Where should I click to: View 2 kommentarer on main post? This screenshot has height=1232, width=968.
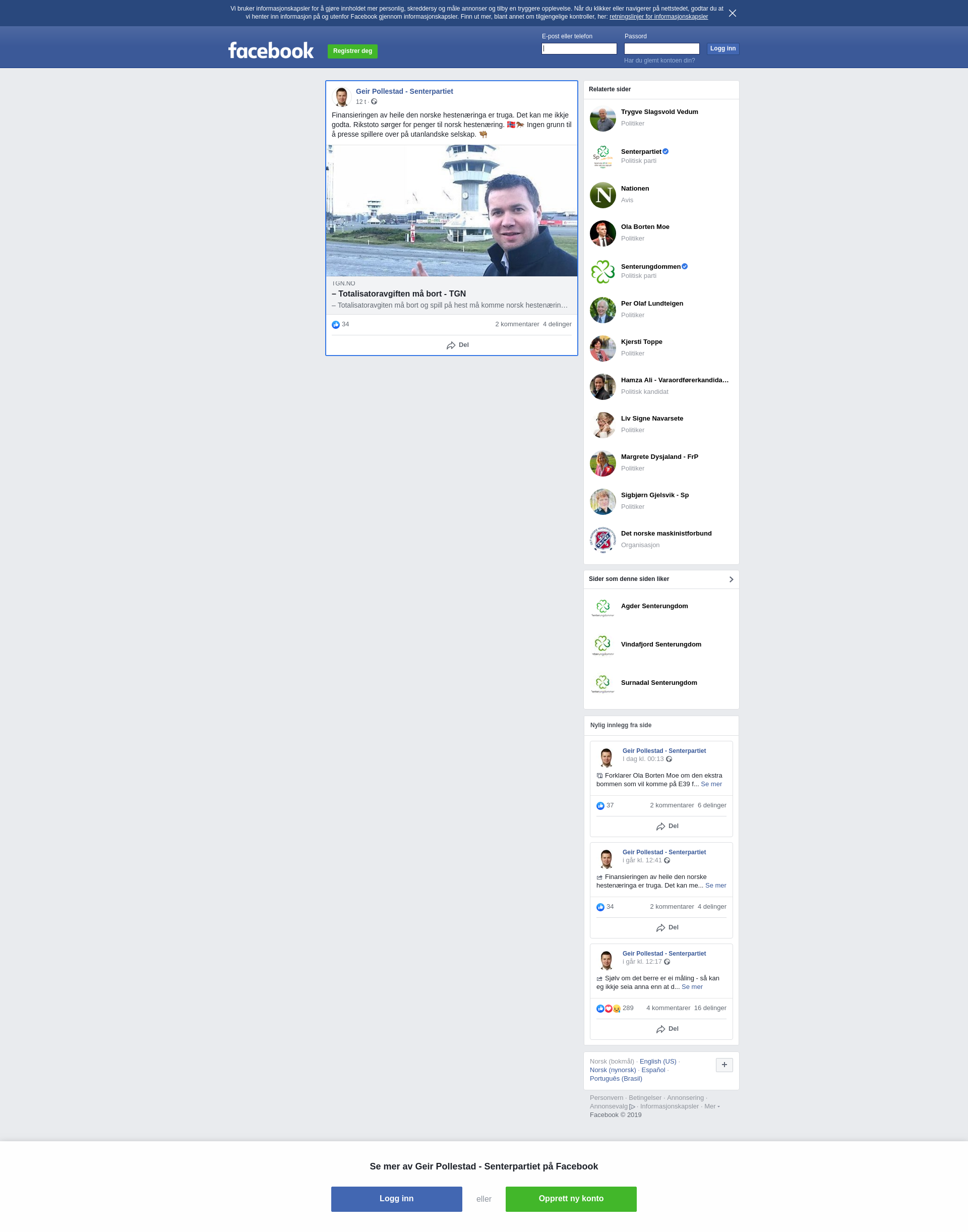(517, 324)
